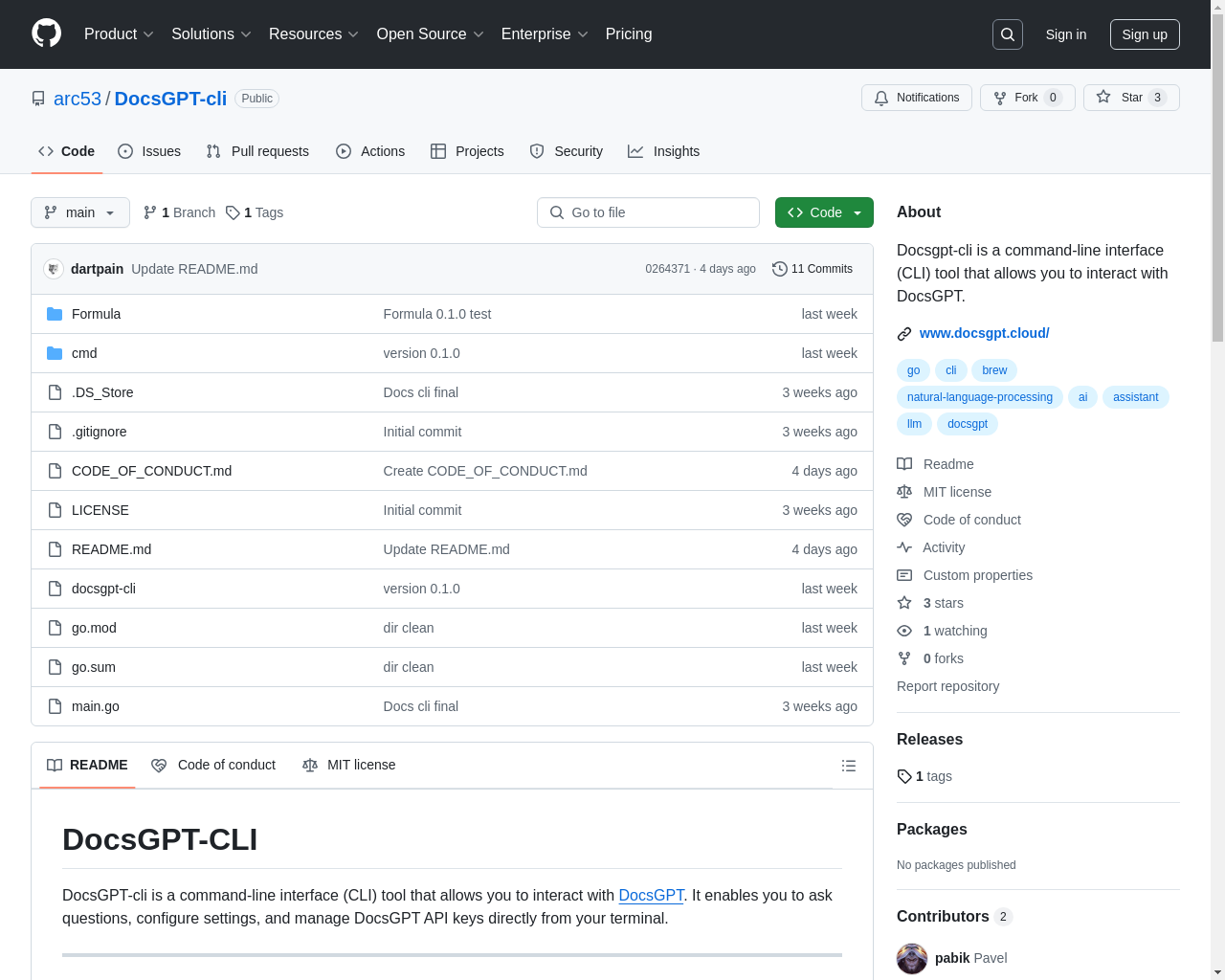This screenshot has width=1225, height=980.
Task: Expand the Open Source menu
Action: coord(431,34)
